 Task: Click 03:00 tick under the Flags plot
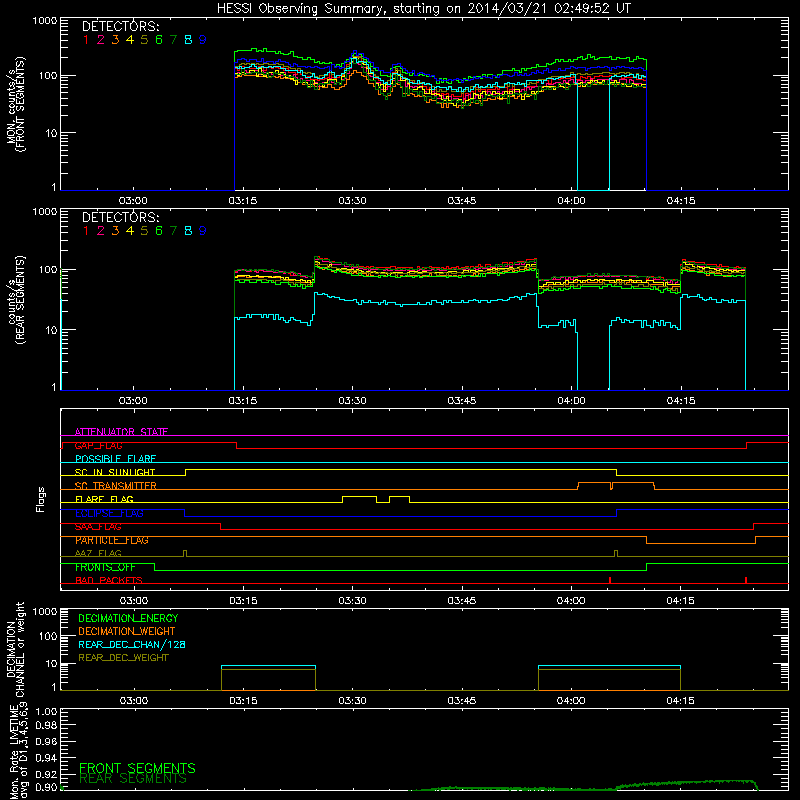(134, 601)
